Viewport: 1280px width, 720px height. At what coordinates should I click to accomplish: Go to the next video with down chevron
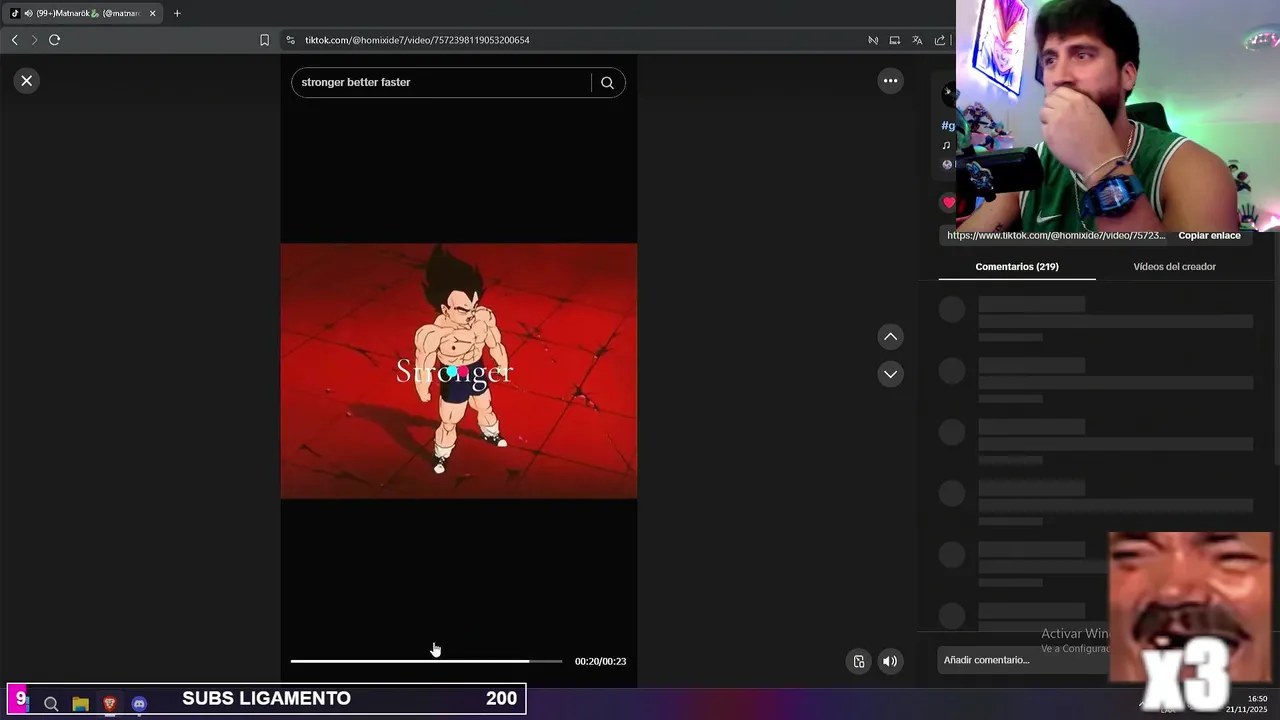(x=890, y=374)
